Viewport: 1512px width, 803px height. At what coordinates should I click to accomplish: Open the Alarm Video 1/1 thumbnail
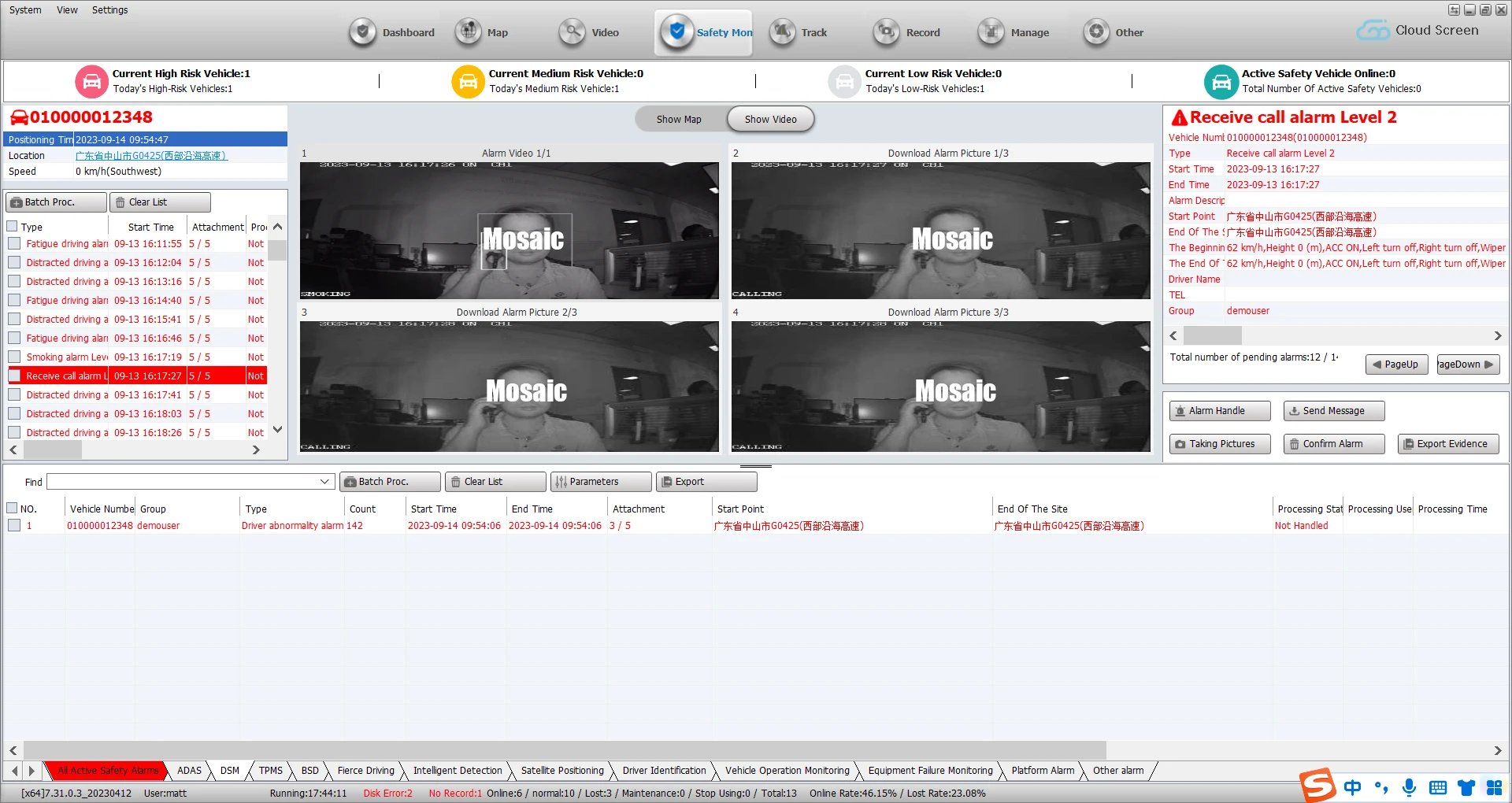tap(510, 231)
